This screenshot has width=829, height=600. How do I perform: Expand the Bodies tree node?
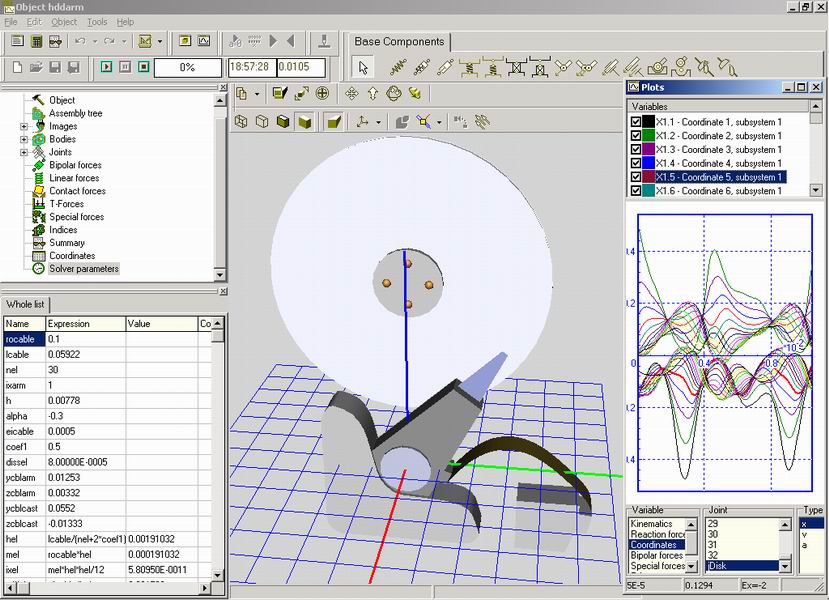click(24, 140)
